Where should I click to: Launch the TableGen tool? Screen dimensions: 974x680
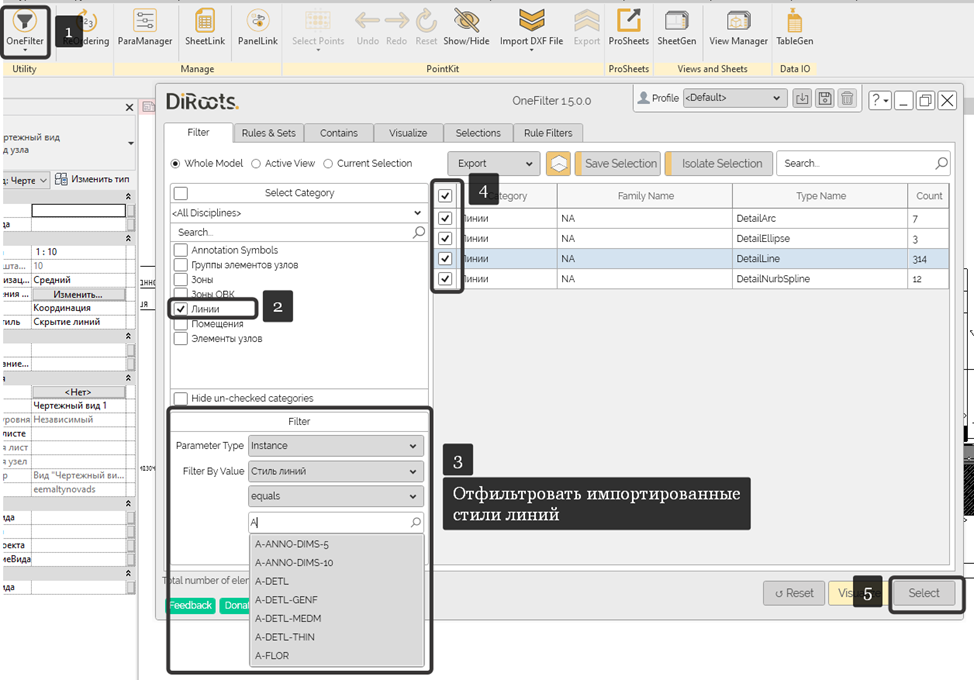point(794,29)
